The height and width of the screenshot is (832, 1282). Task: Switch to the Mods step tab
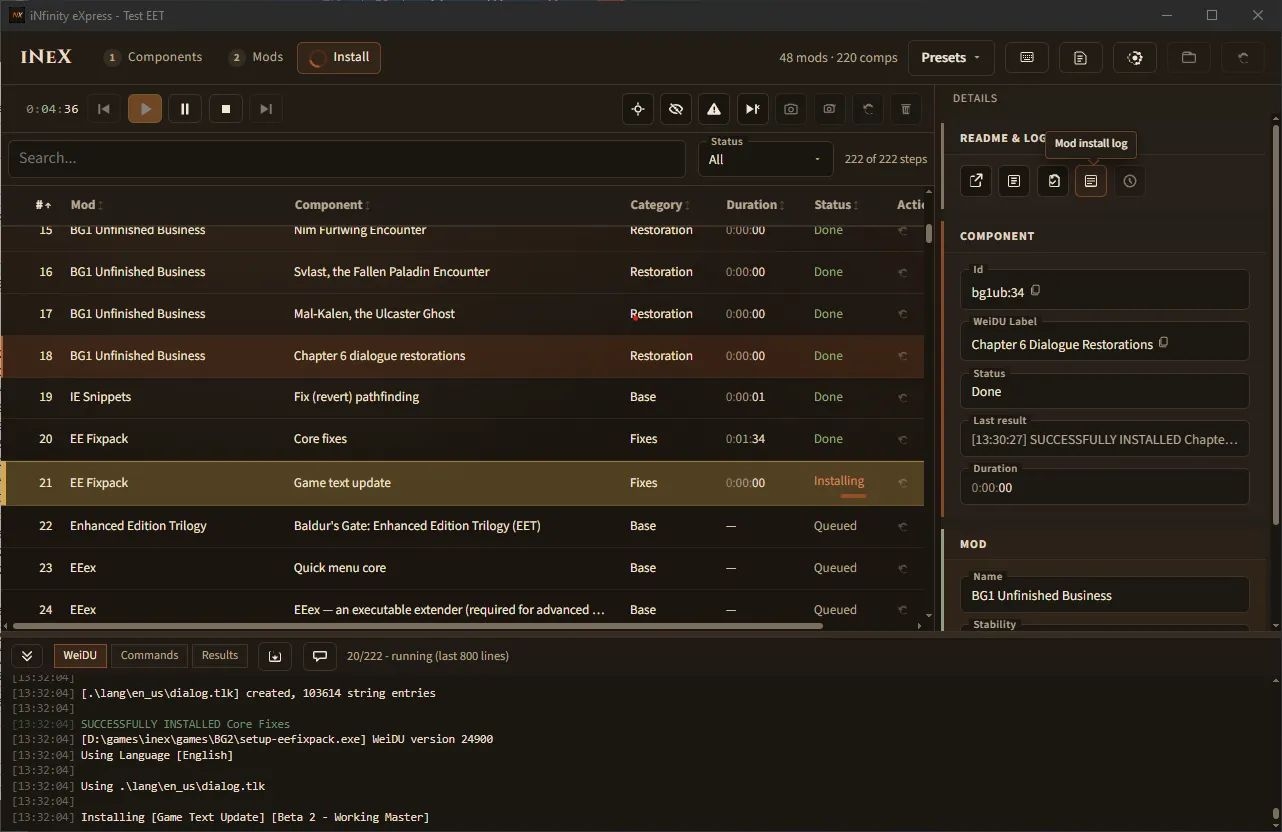coord(256,57)
